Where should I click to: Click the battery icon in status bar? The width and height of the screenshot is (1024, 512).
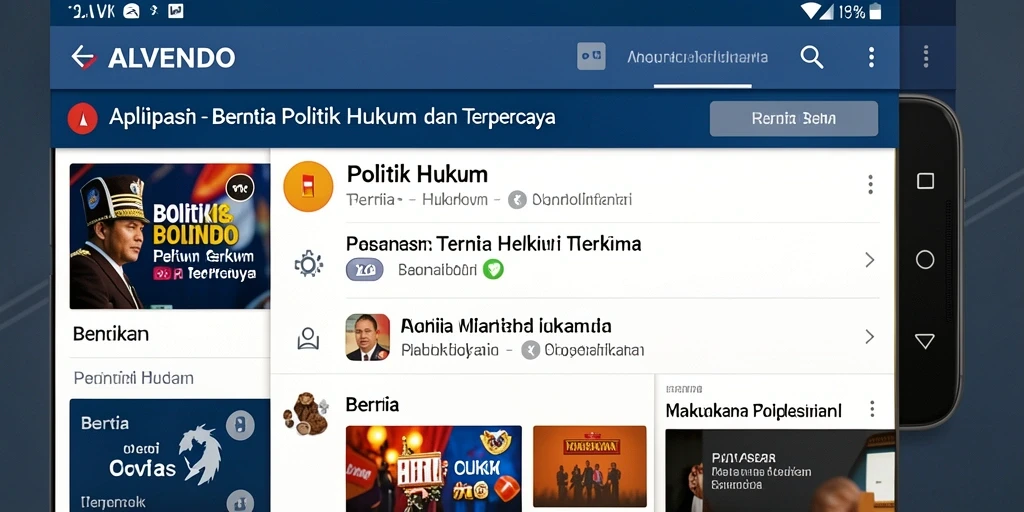click(875, 10)
